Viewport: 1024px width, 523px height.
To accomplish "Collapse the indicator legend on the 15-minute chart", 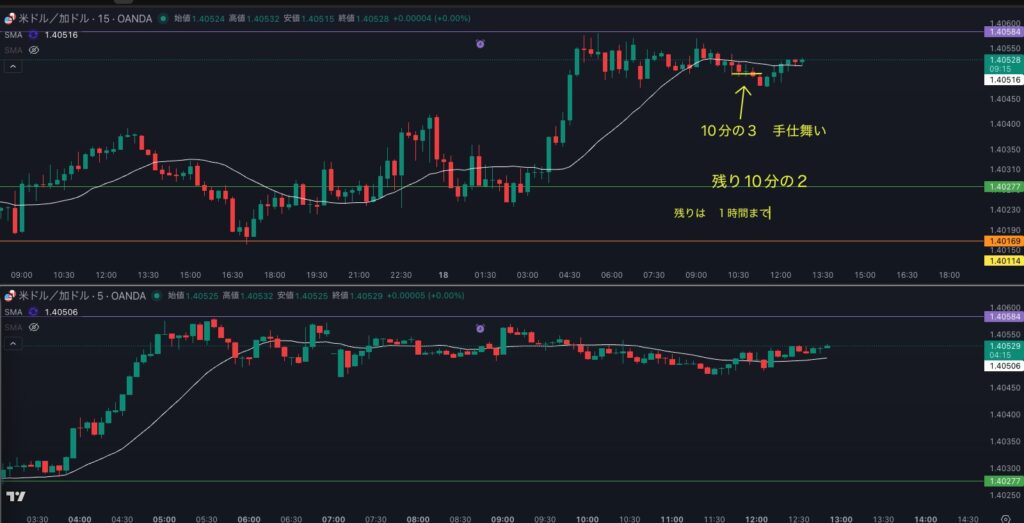I will click(13, 67).
